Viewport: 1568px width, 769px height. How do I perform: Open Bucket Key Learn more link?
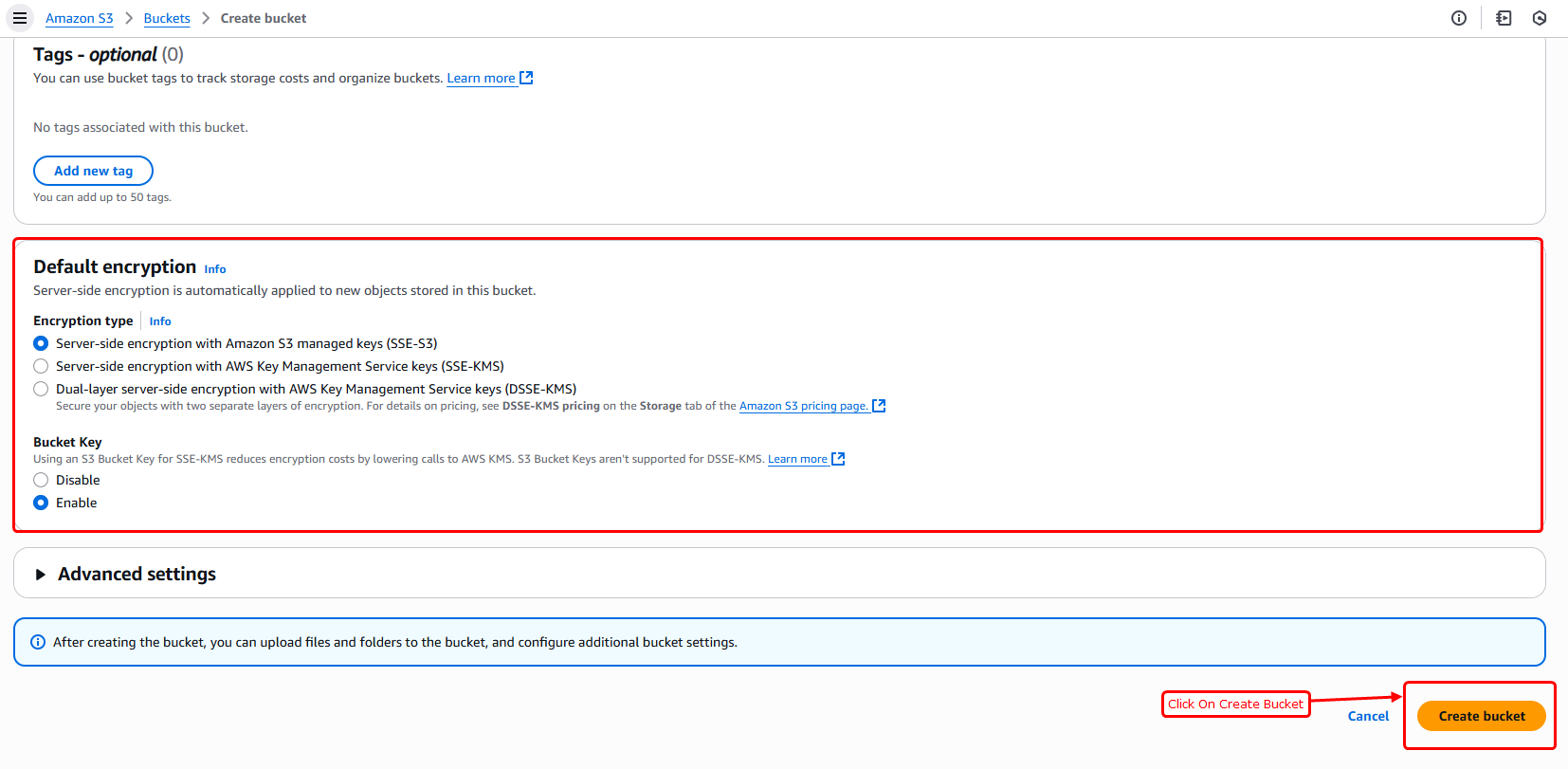(x=797, y=459)
